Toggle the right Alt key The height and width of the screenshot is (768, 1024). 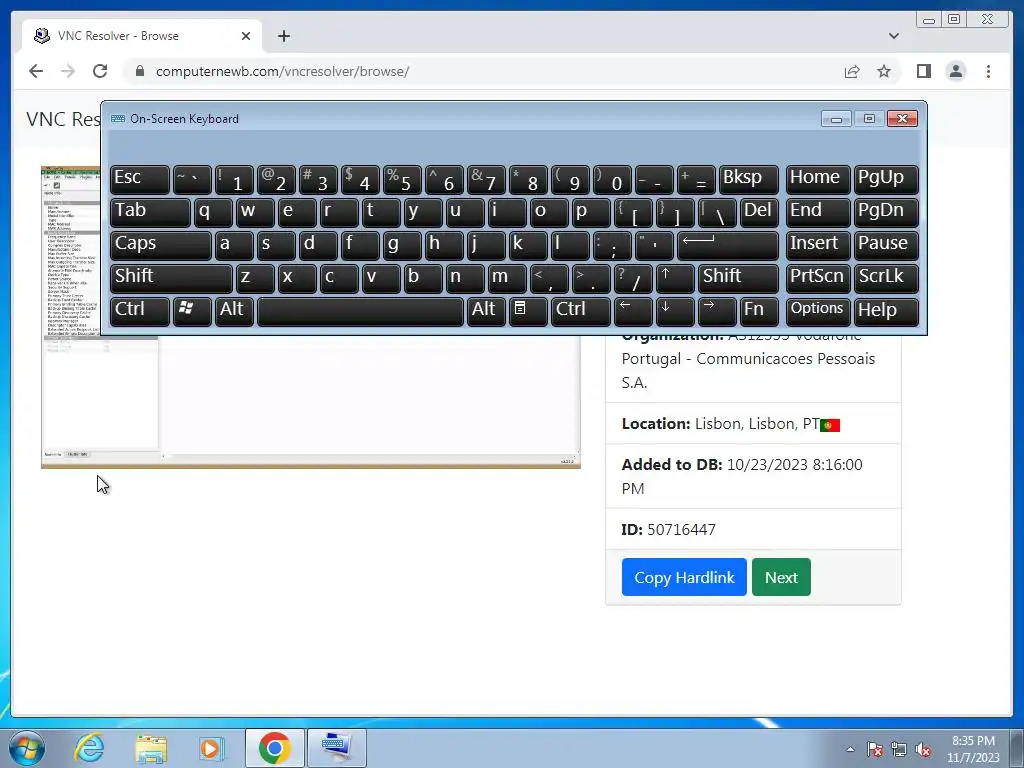(486, 311)
